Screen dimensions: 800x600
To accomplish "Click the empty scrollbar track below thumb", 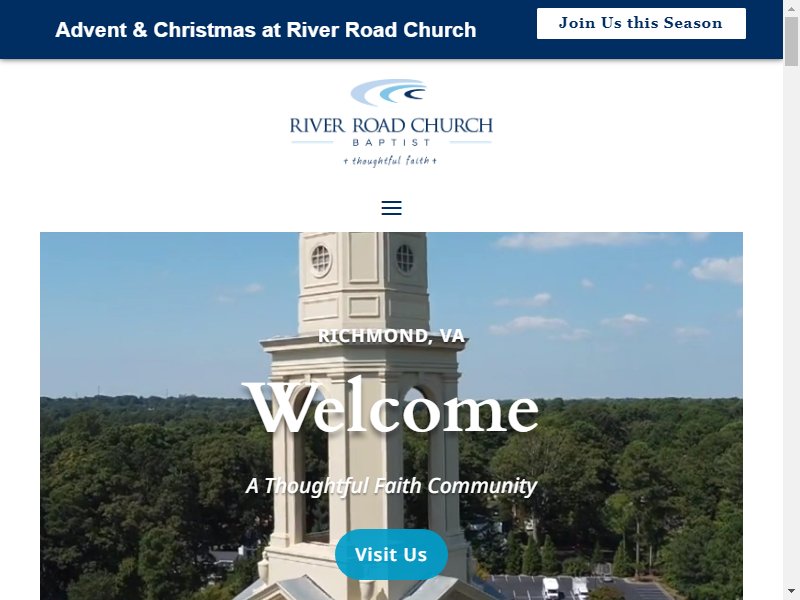I will point(791,327).
